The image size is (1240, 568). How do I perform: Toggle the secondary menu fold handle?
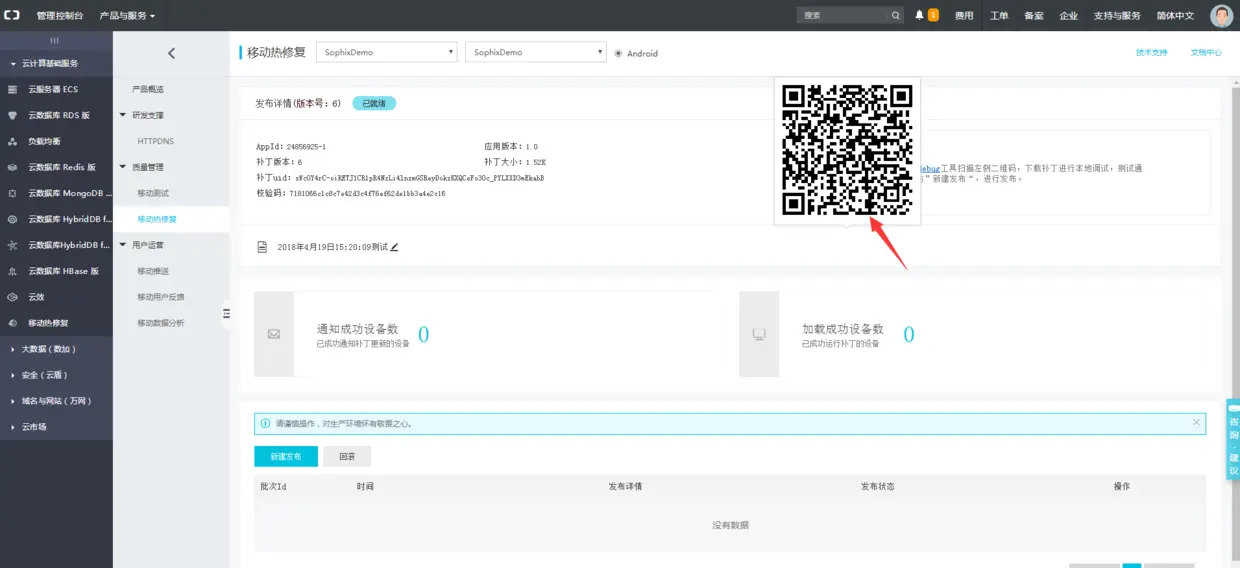tap(226, 313)
